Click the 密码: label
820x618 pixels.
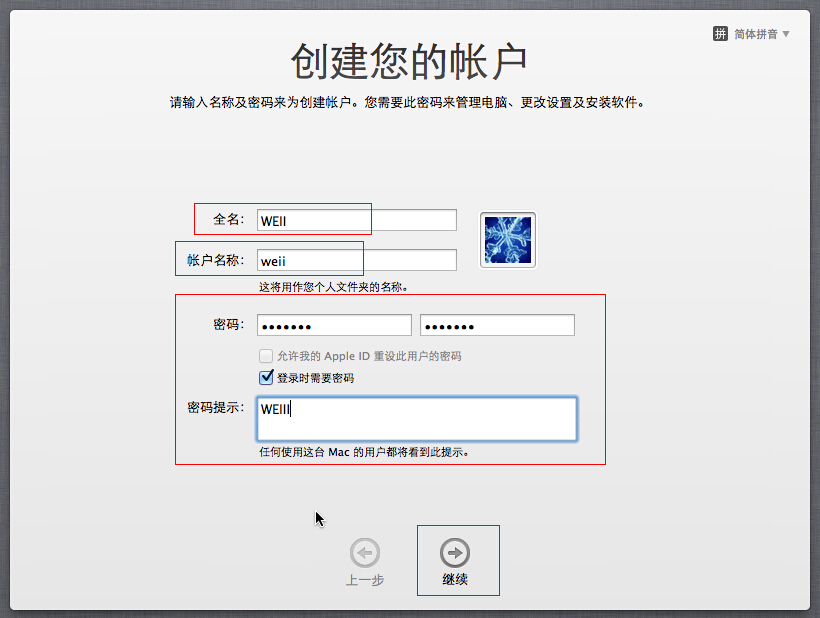[x=229, y=325]
